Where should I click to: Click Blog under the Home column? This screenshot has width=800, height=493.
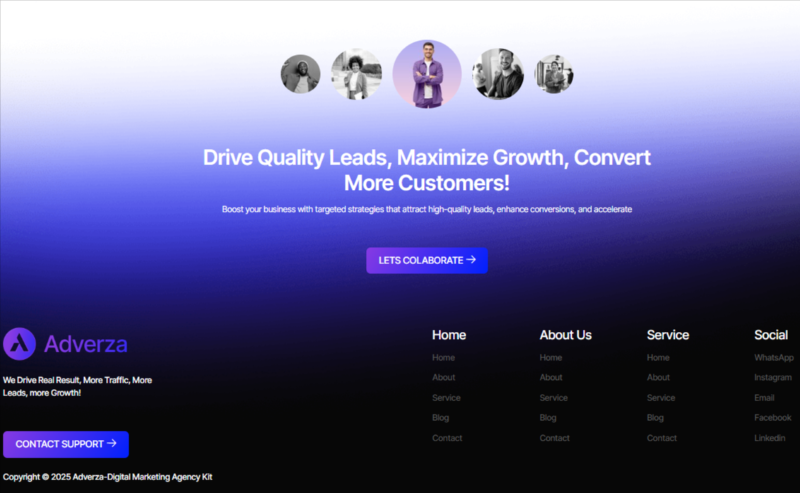pos(440,418)
